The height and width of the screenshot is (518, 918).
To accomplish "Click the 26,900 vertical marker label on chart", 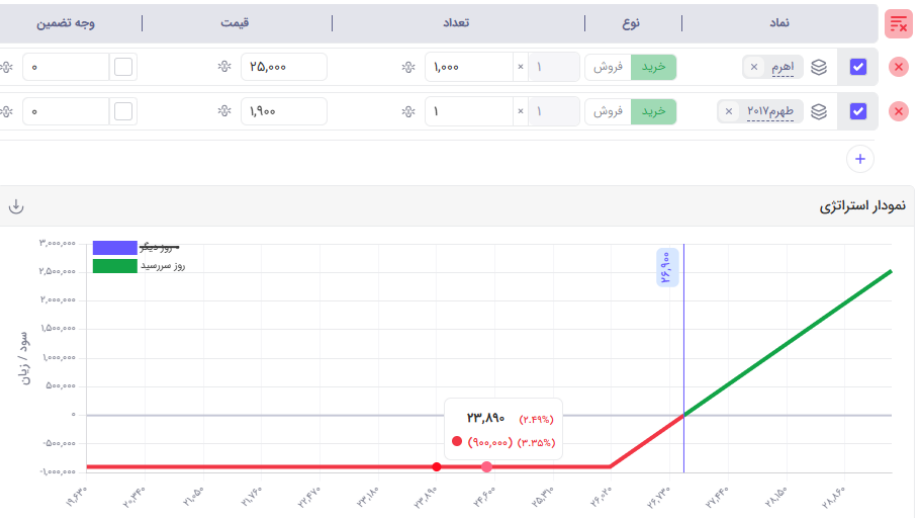I will tap(667, 267).
